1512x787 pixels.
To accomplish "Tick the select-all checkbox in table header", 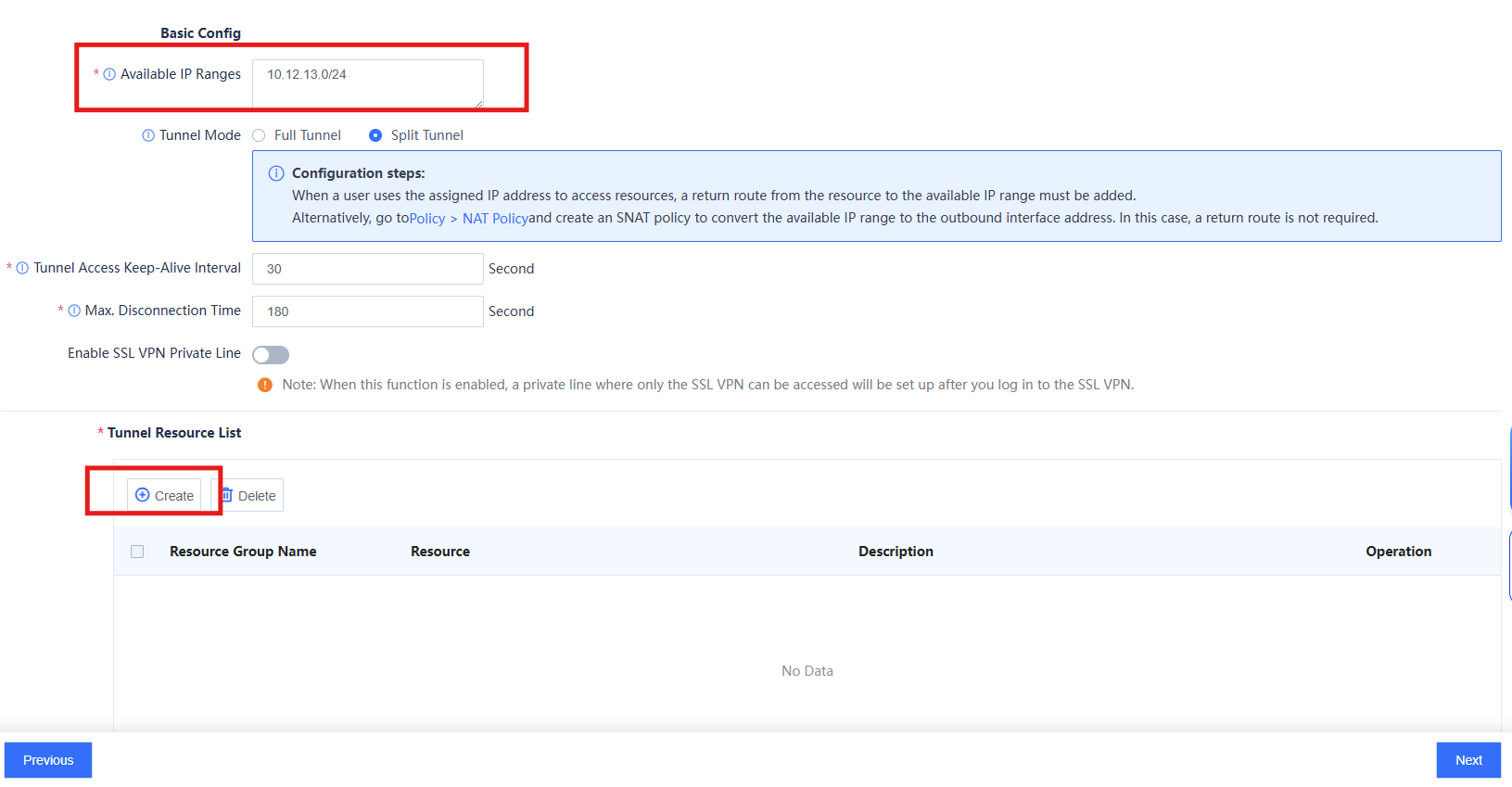I will coord(137,552).
